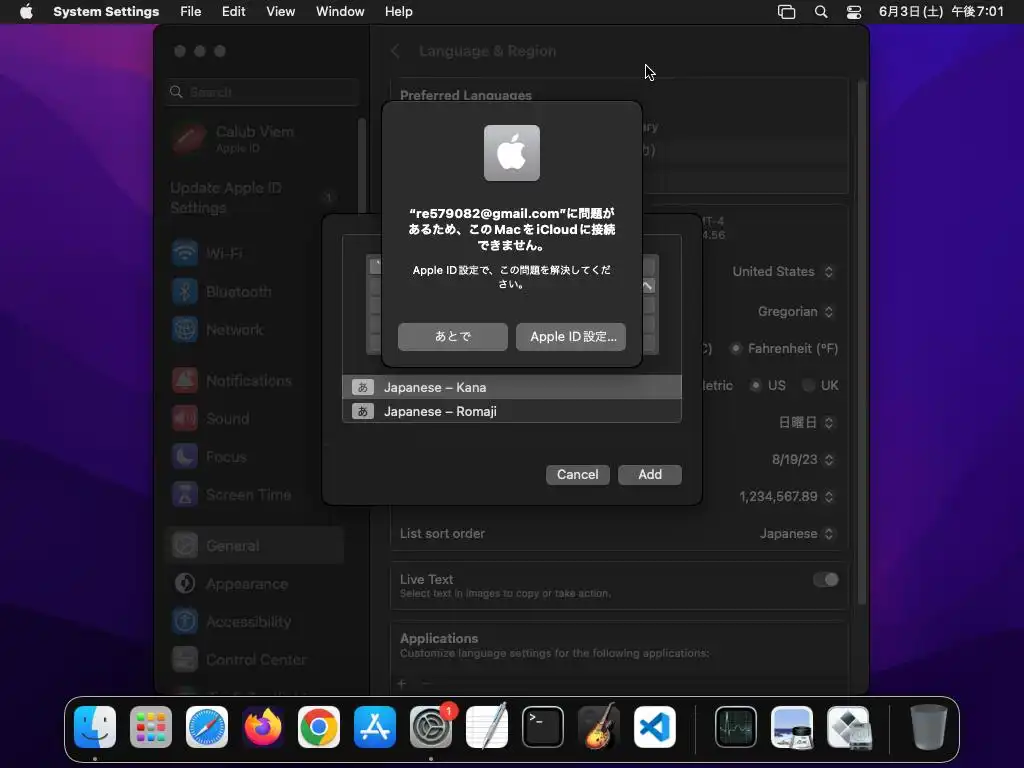This screenshot has width=1024, height=768.
Task: Toggle the Live Text switch
Action: click(825, 580)
